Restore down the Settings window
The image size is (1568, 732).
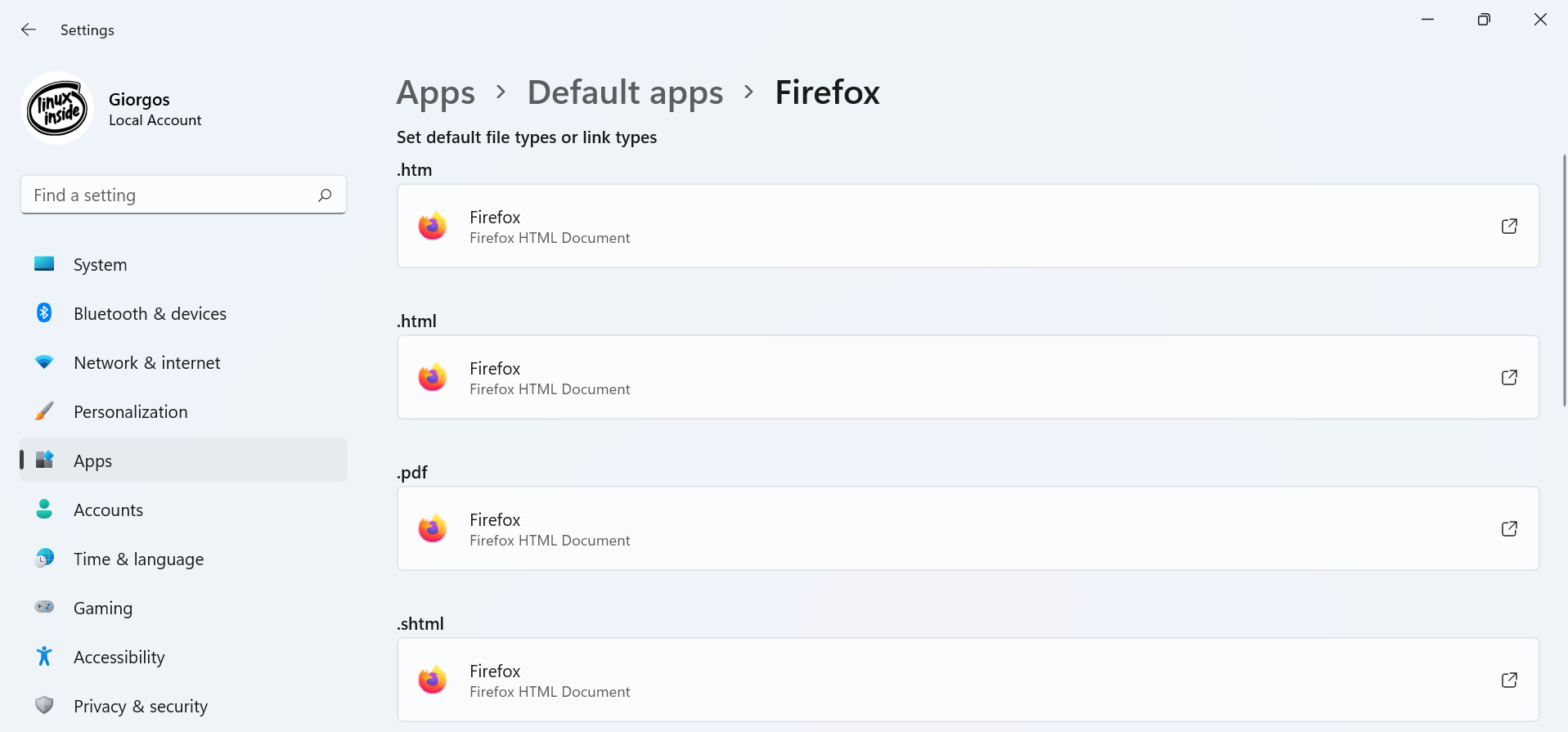tap(1484, 20)
